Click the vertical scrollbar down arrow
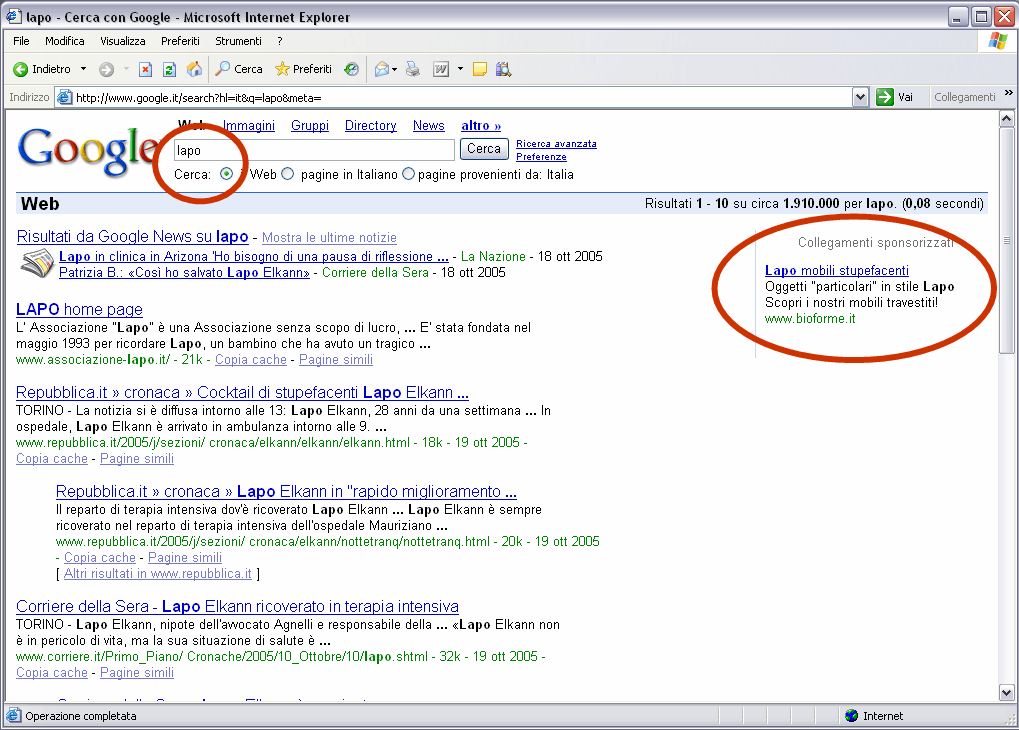Image resolution: width=1019 pixels, height=730 pixels. click(1007, 693)
